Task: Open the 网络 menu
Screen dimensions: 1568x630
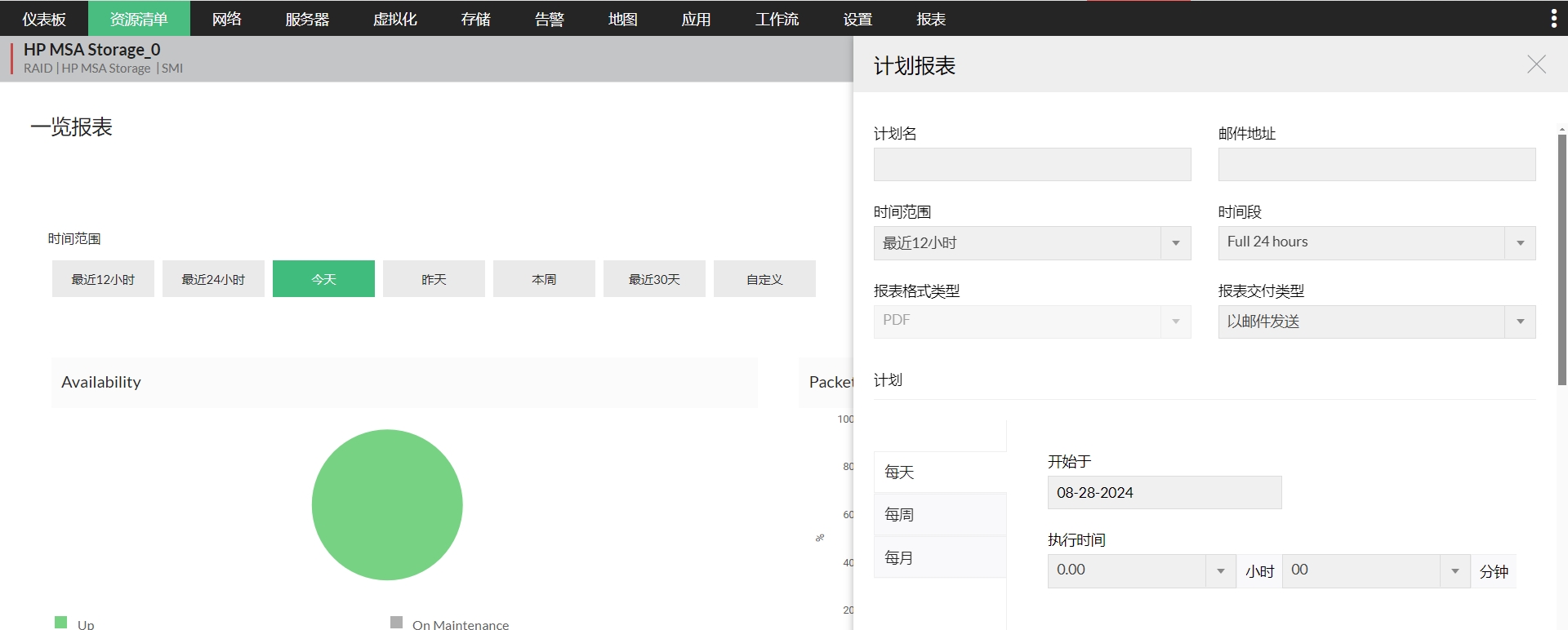Action: [226, 19]
